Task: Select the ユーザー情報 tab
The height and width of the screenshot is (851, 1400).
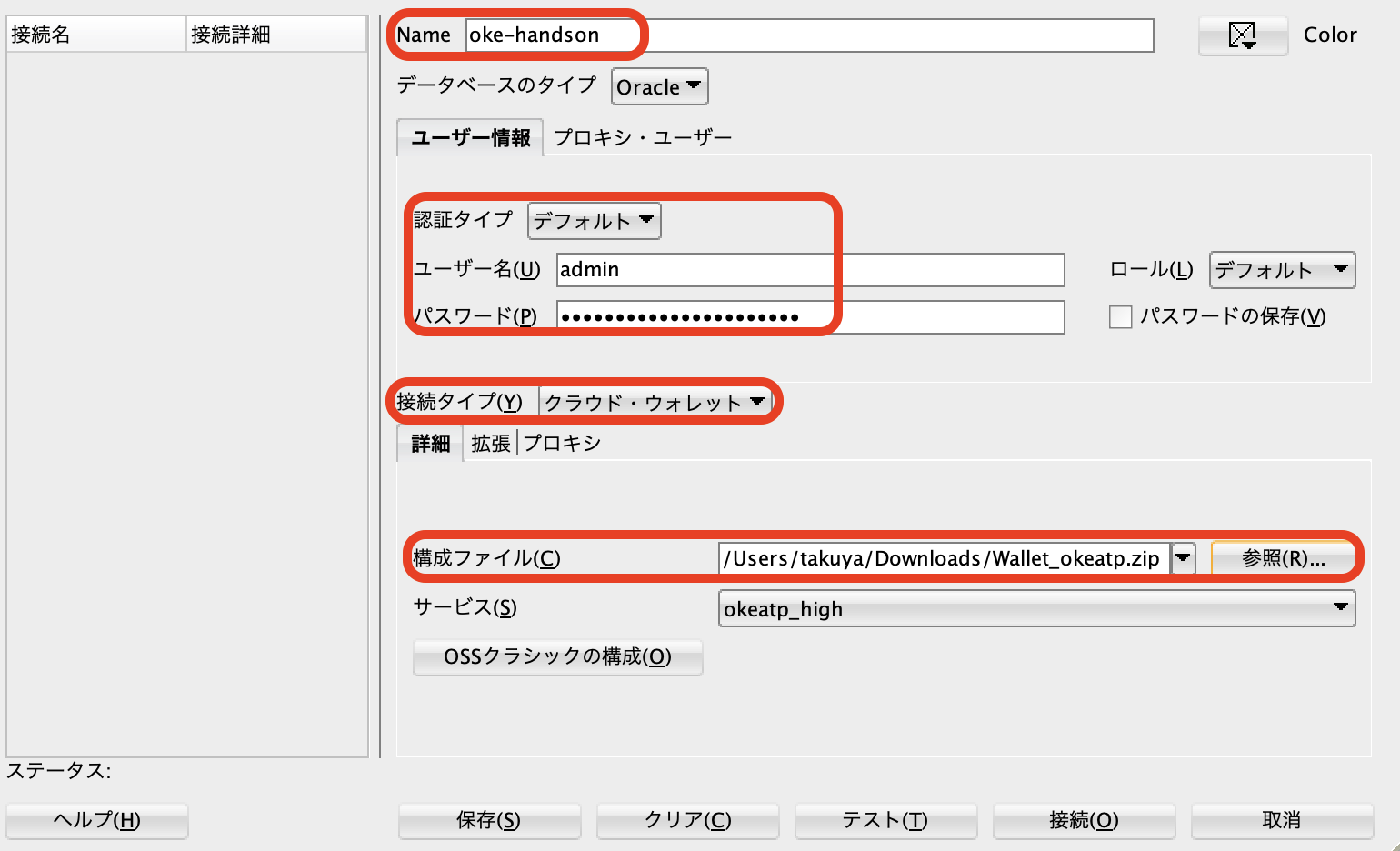Action: [x=470, y=137]
